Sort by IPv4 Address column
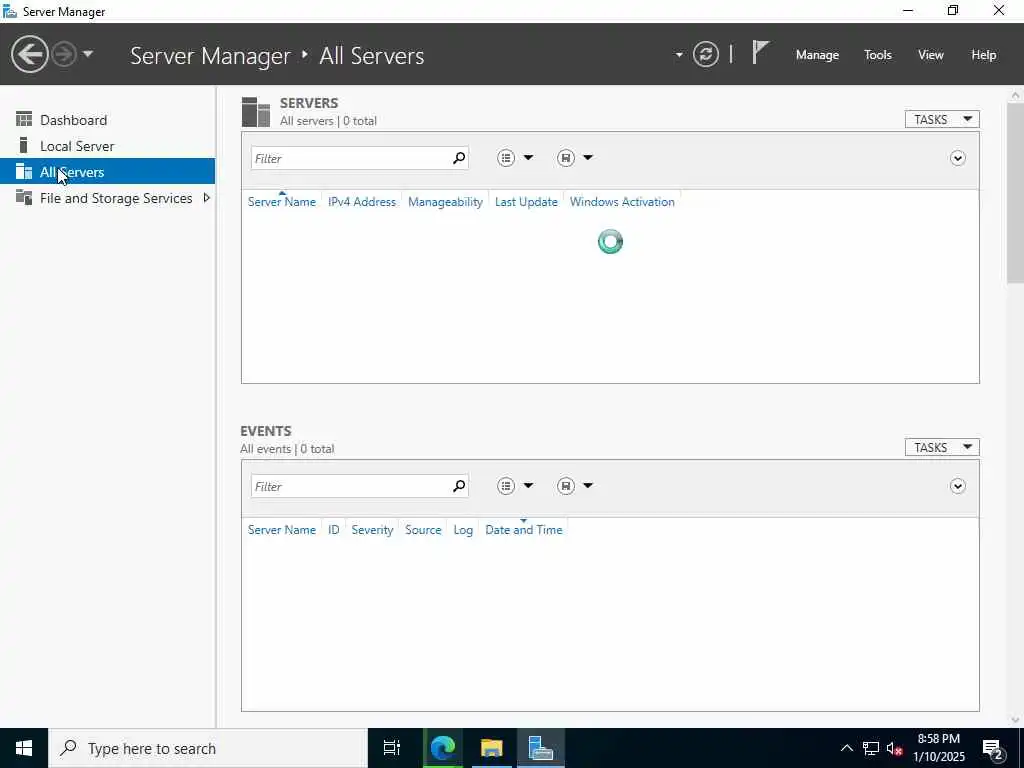This screenshot has width=1024, height=768. click(362, 202)
